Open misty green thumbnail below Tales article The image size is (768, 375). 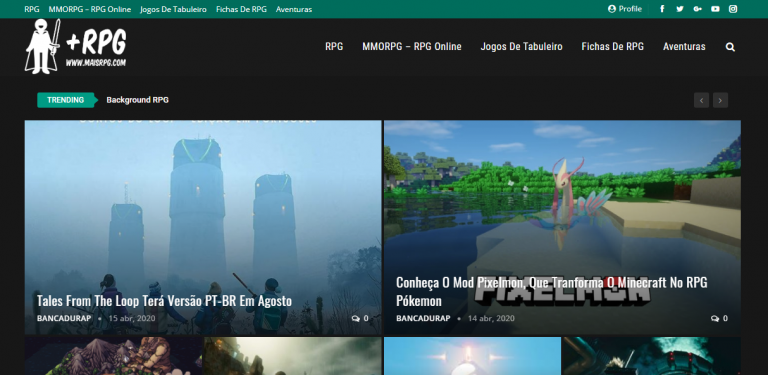(x=293, y=356)
